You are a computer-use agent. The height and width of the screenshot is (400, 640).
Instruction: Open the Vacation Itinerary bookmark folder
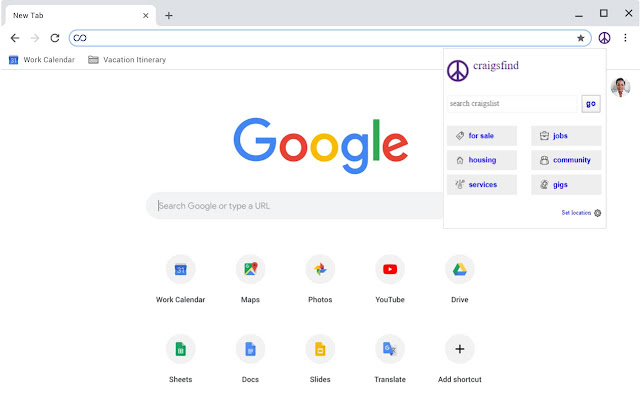pos(127,60)
